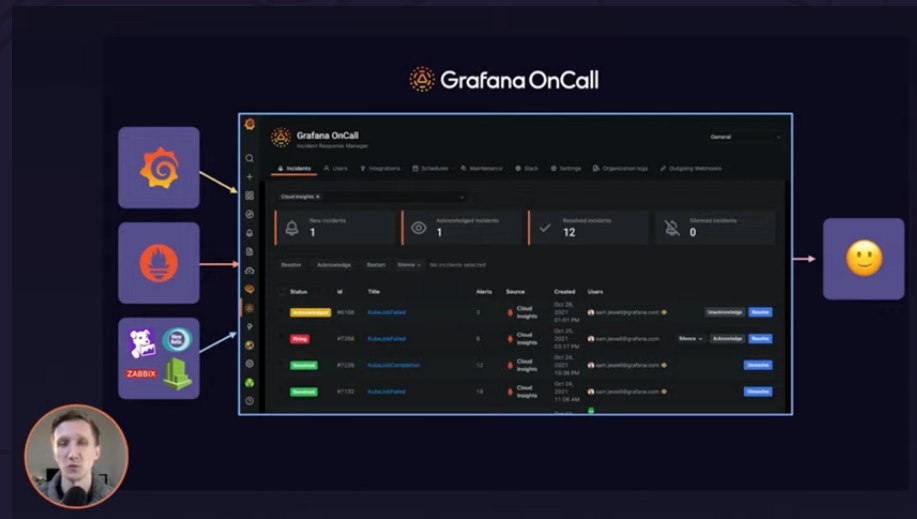
Task: Click the bulk Acknowledge button above table
Action: coord(334,265)
